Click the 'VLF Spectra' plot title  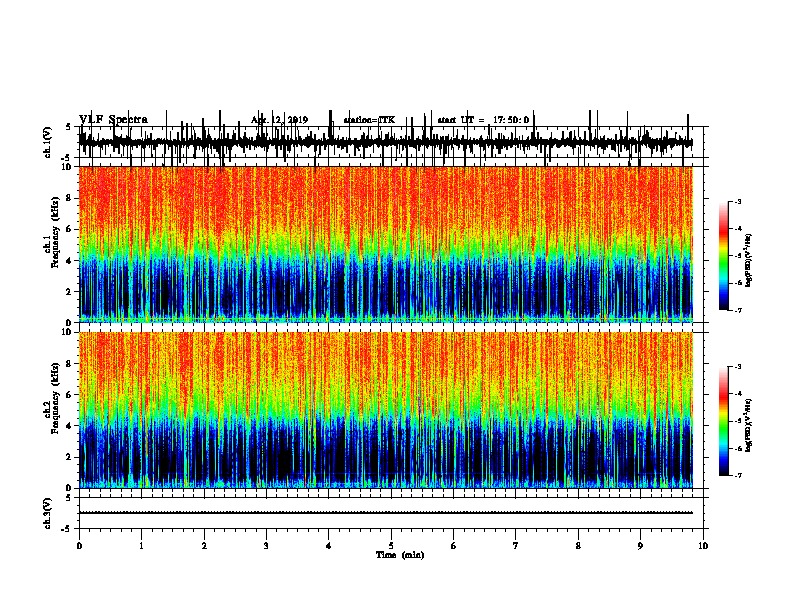pyautogui.click(x=113, y=120)
